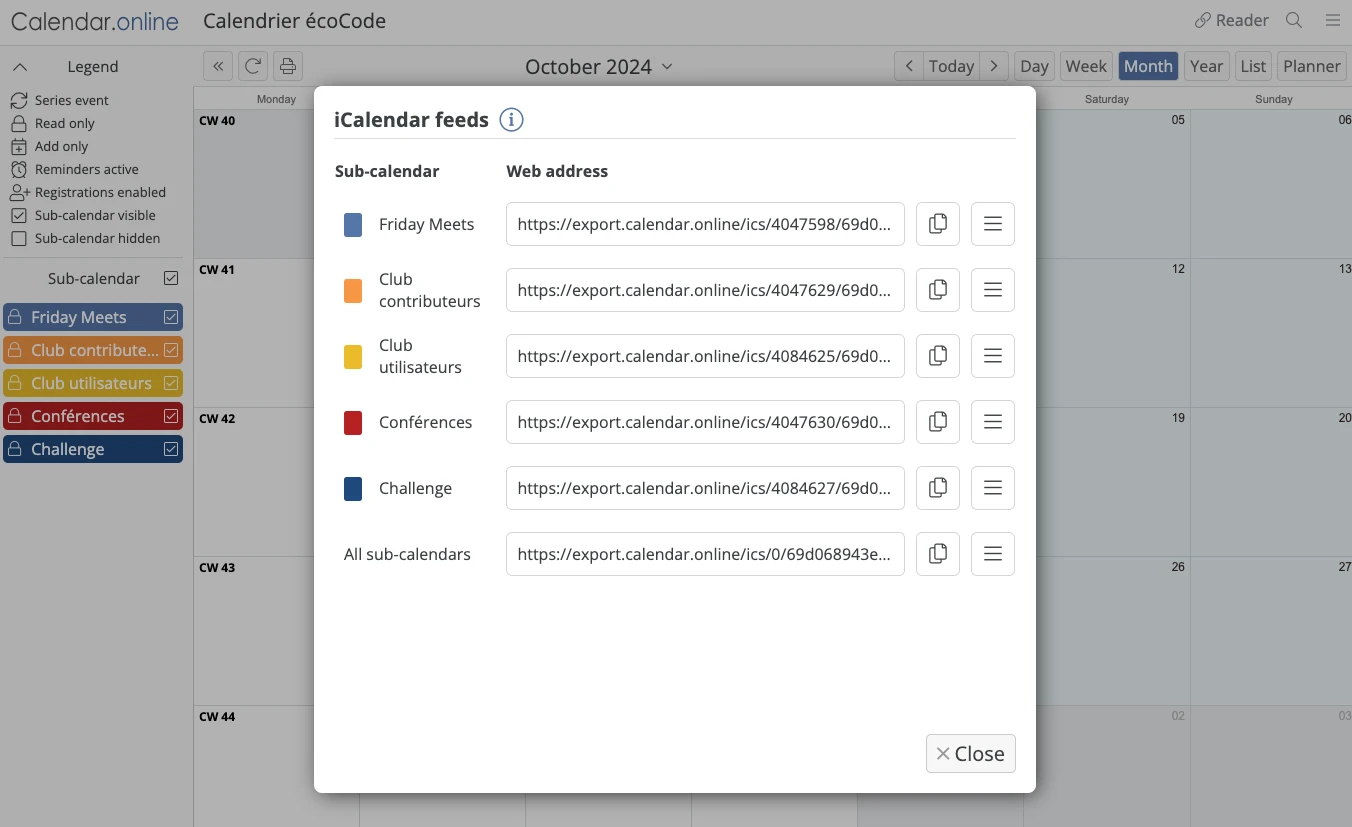This screenshot has height=827, width=1352.
Task: Open the print view
Action: pyautogui.click(x=288, y=66)
